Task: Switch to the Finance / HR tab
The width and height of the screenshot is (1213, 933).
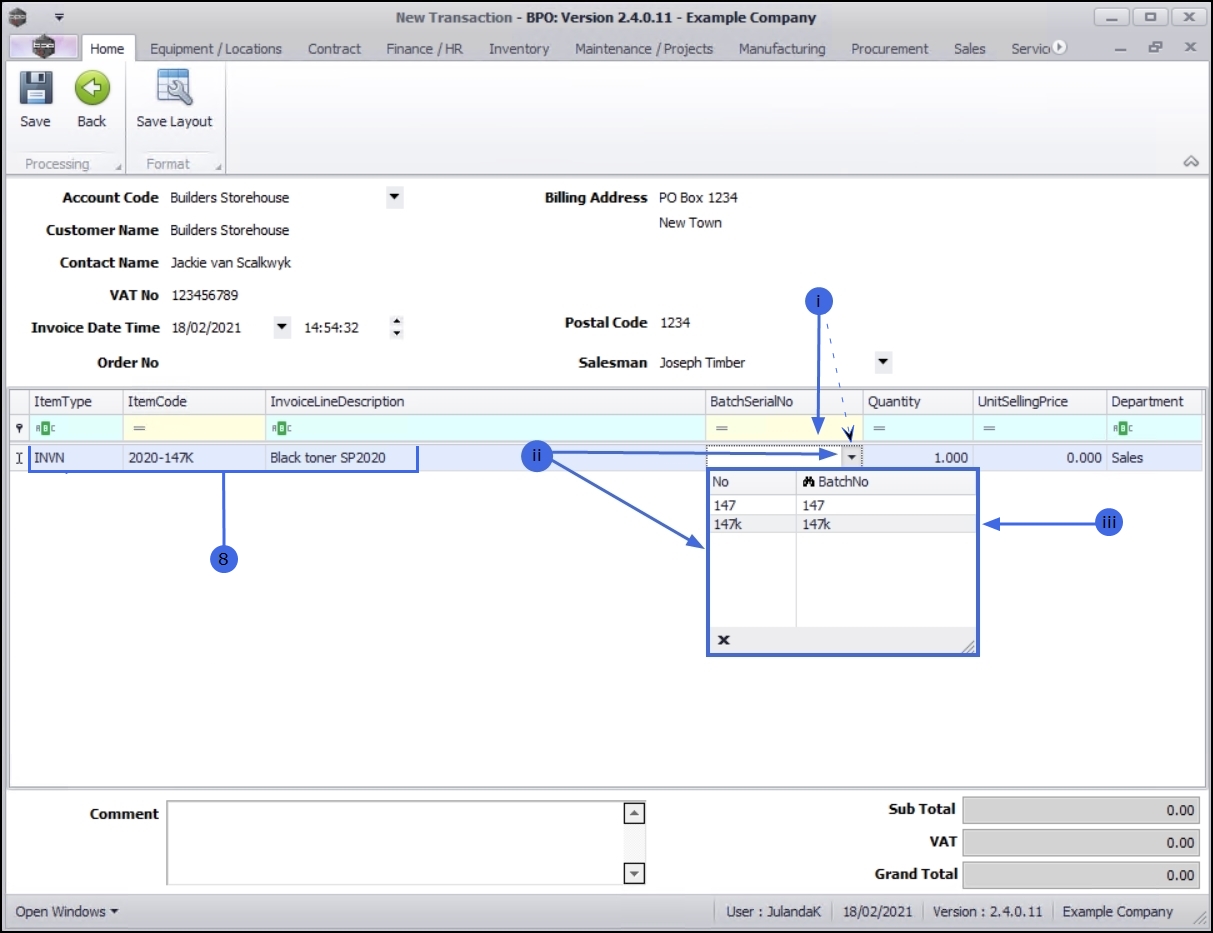Action: pyautogui.click(x=424, y=48)
